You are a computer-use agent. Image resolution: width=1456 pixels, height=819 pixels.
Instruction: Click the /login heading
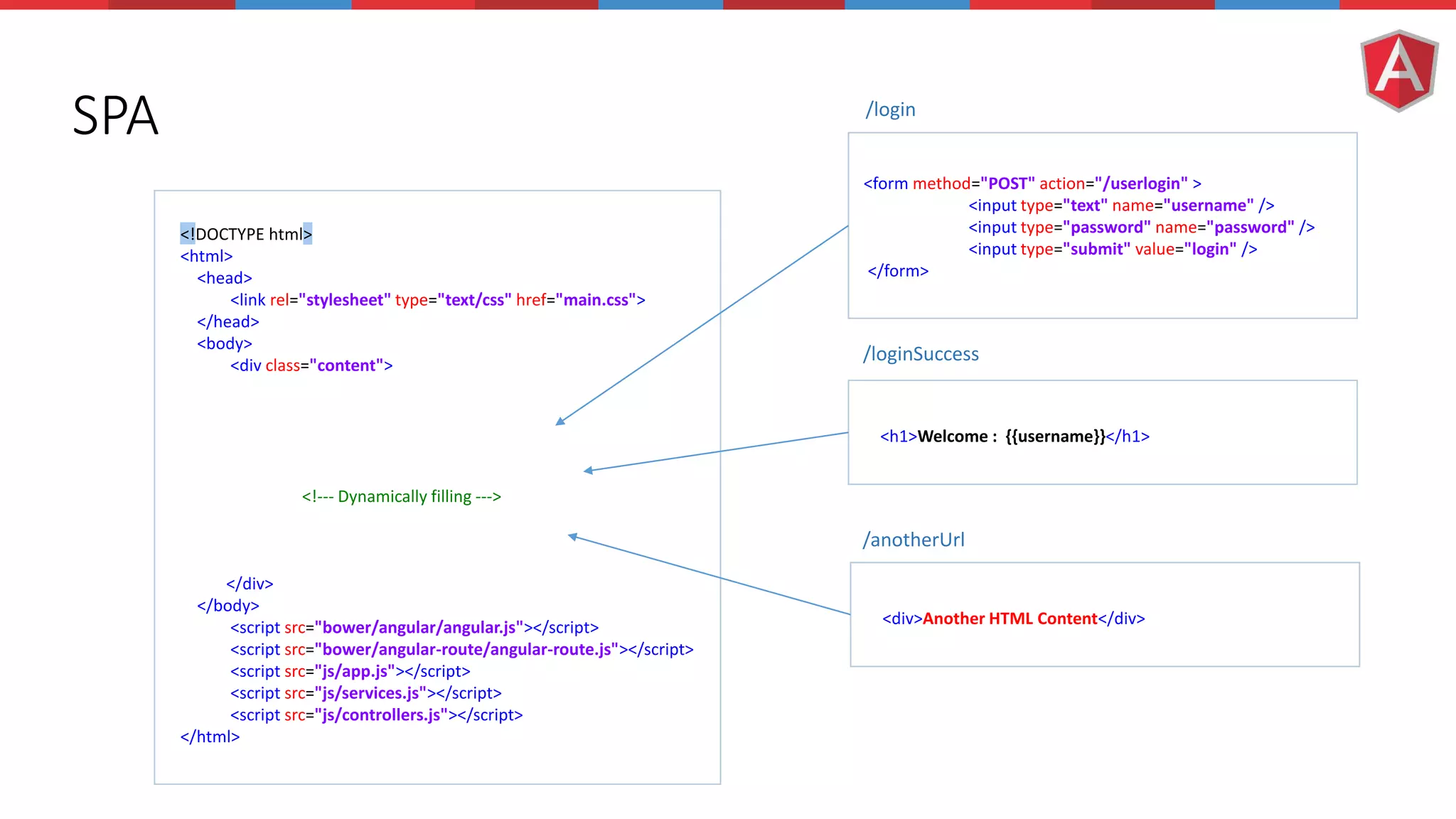coord(890,109)
